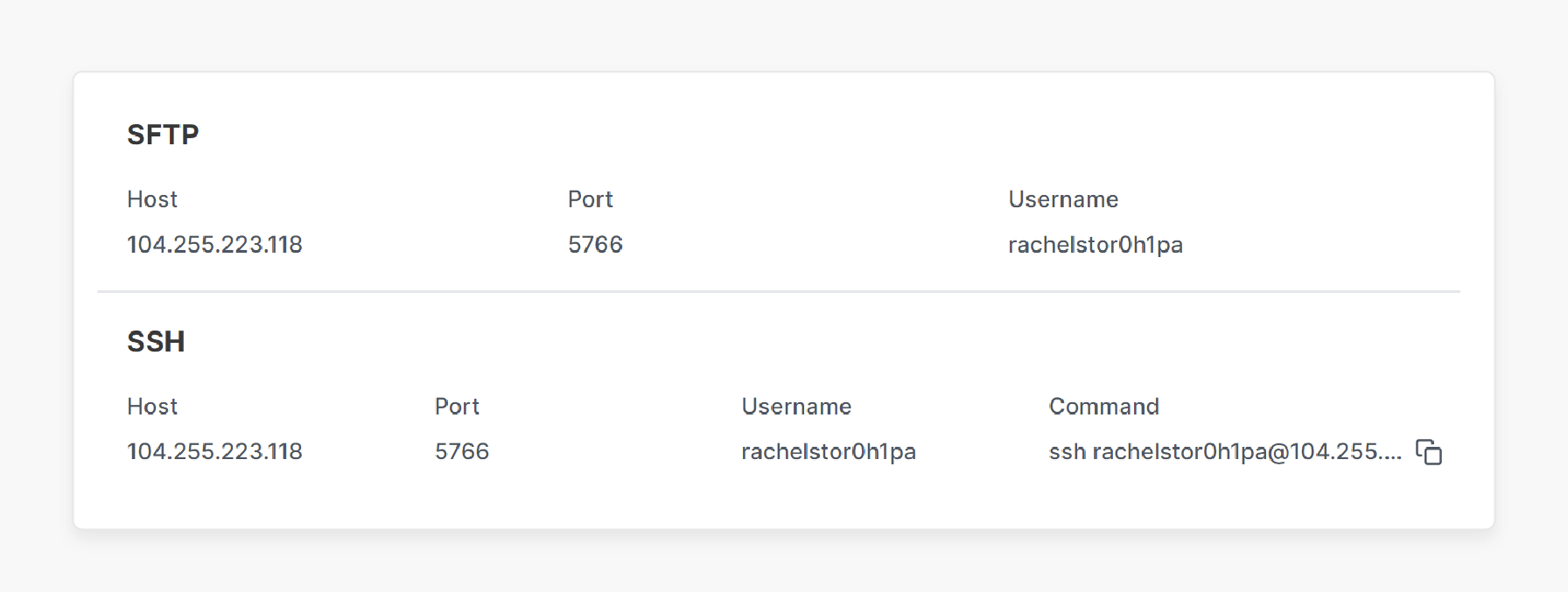Click the Username label under SSH
This screenshot has height=592, width=1568.
pyautogui.click(x=796, y=407)
